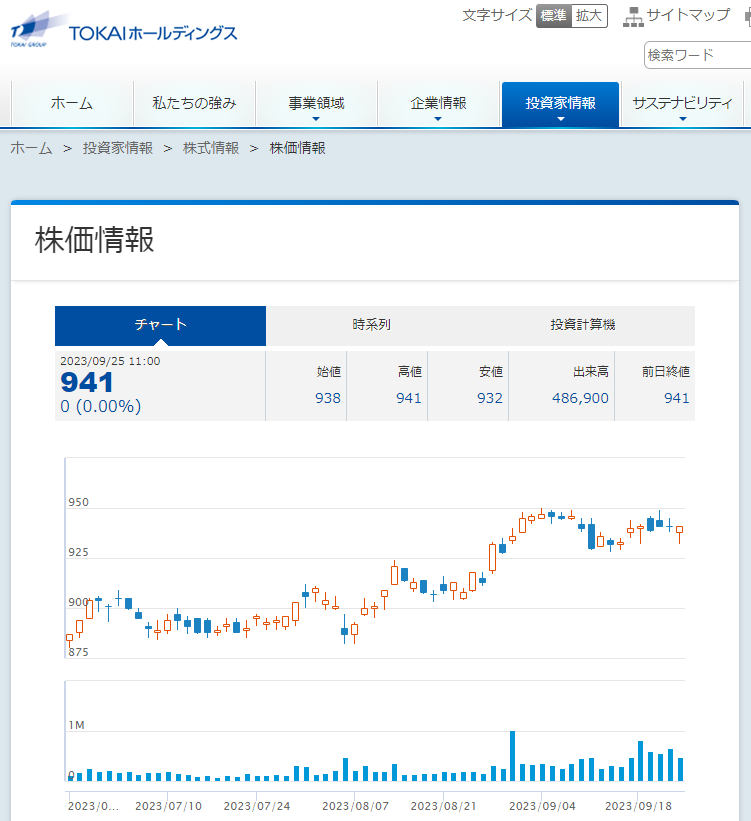
Task: Focus the 検索ワード search field
Action: click(x=698, y=55)
